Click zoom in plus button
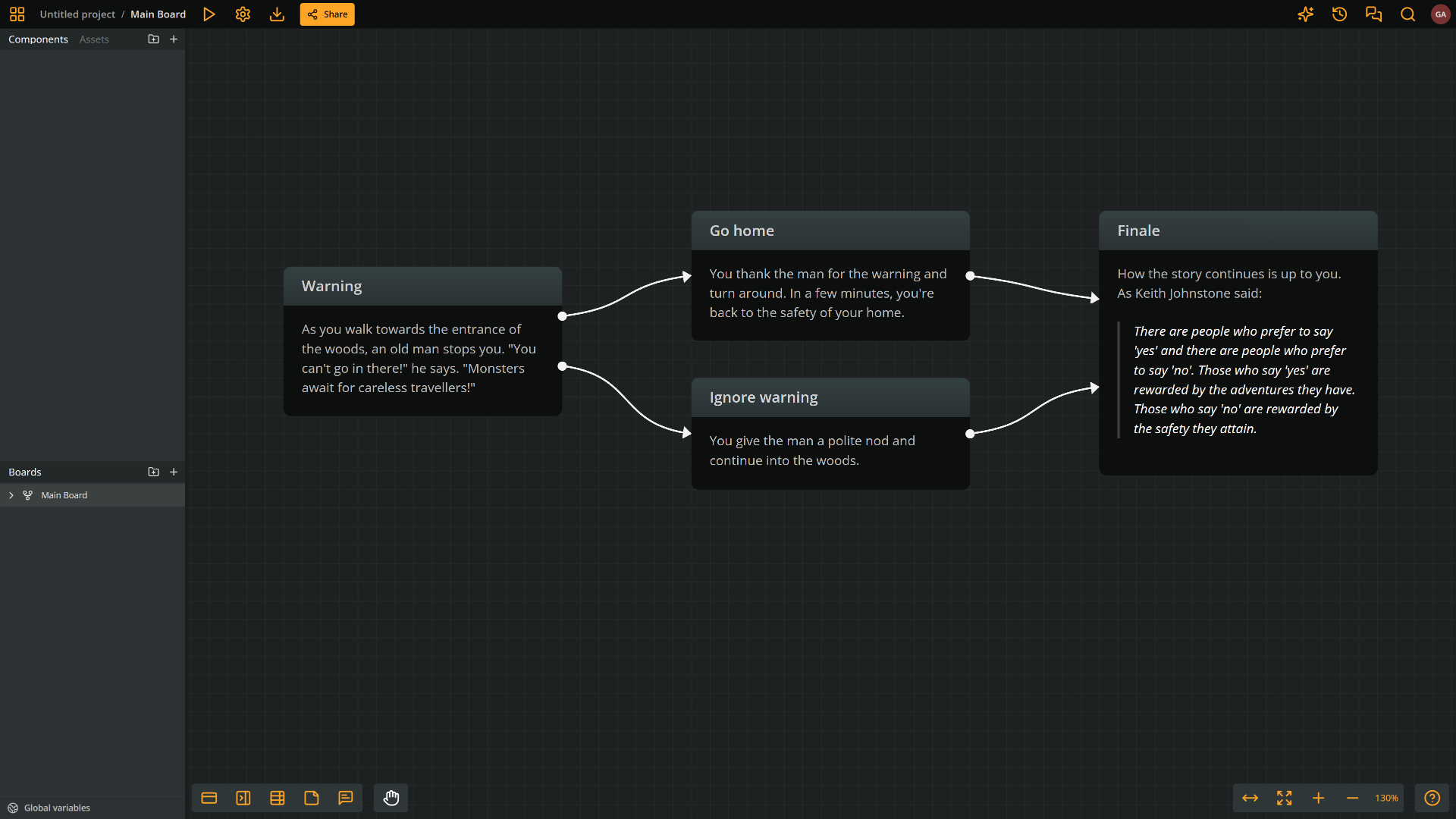Image resolution: width=1456 pixels, height=819 pixels. (x=1318, y=798)
